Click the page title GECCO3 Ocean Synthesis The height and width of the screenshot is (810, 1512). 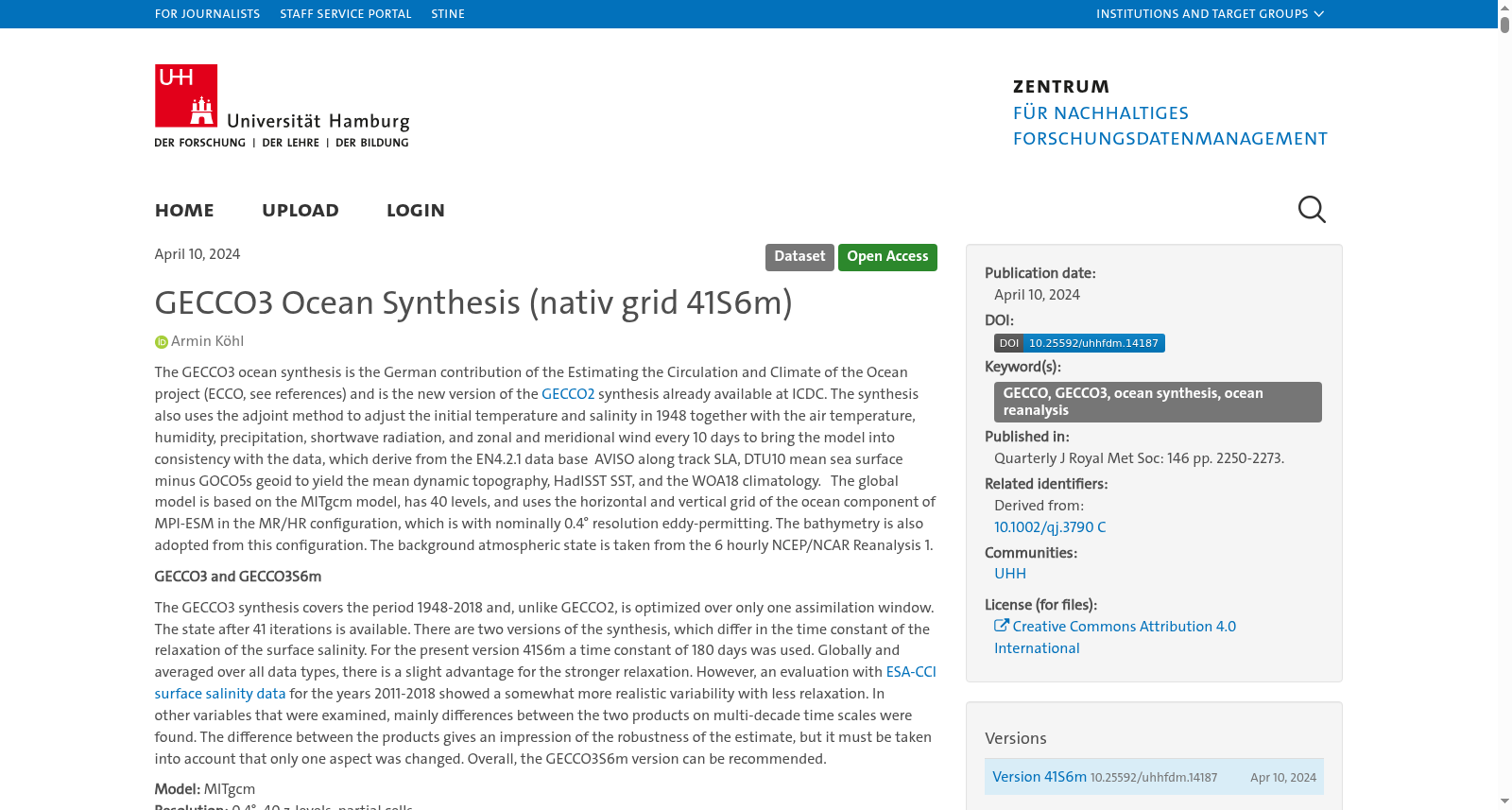(473, 302)
